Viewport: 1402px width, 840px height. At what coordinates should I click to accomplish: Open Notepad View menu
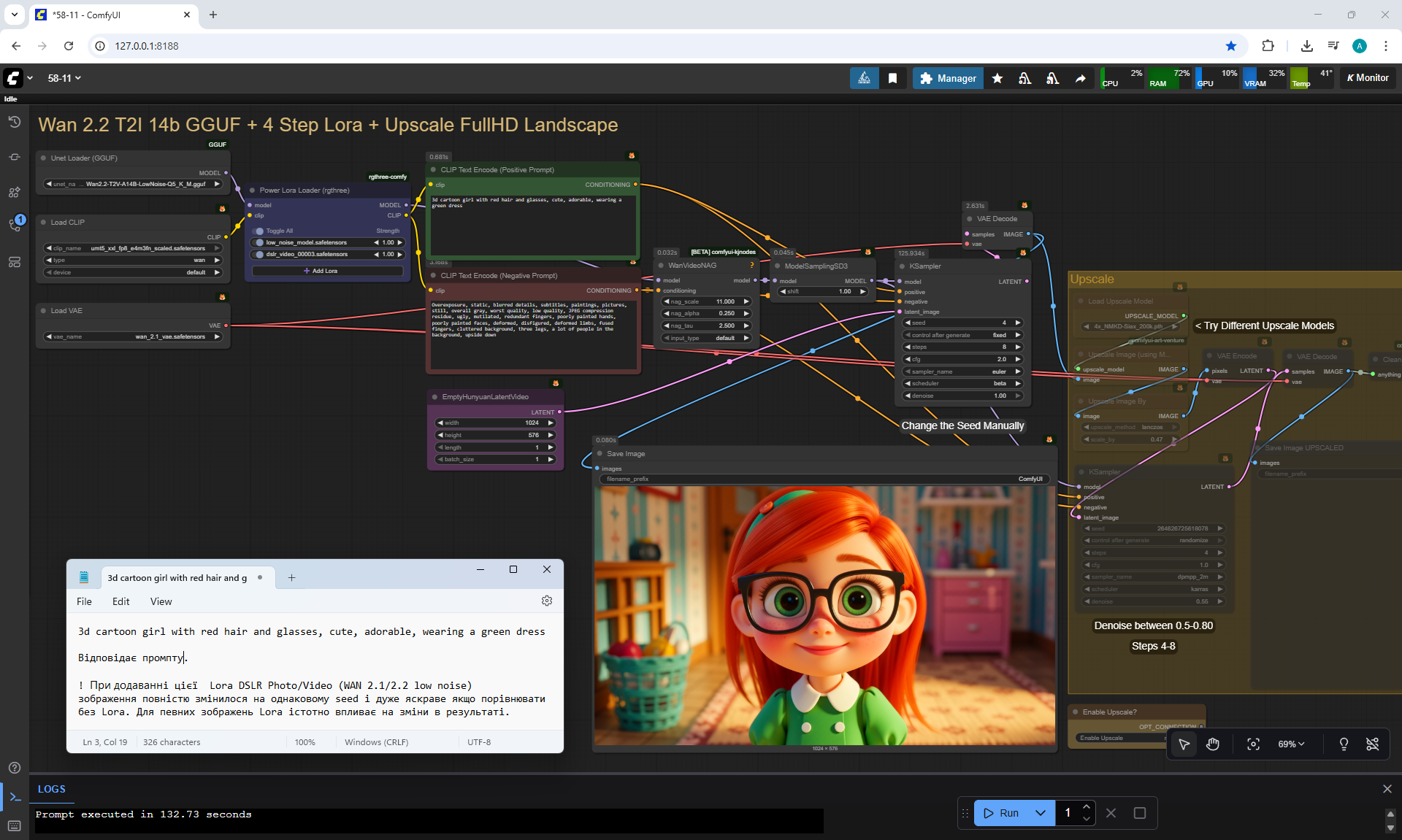[161, 601]
